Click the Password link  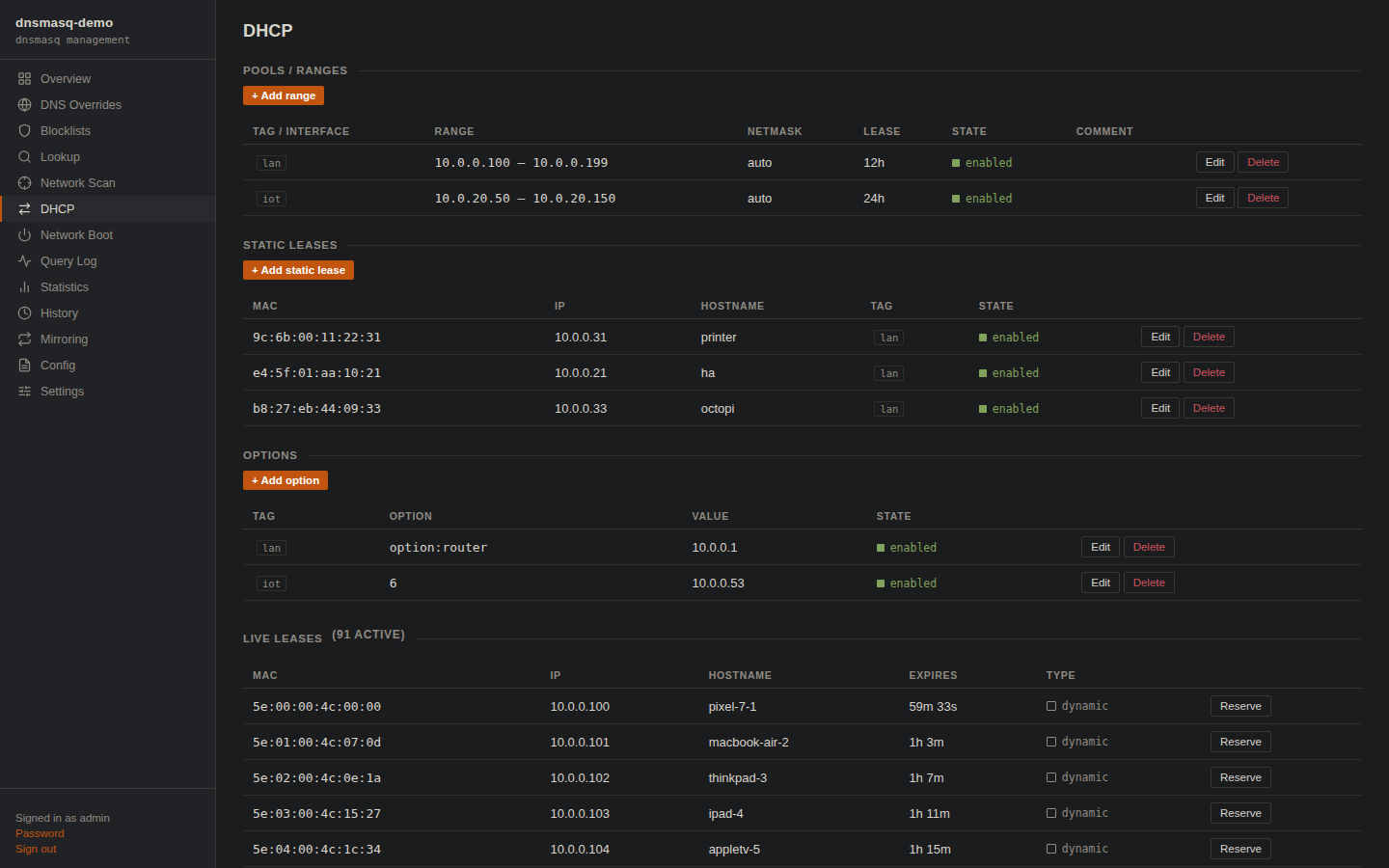click(40, 833)
